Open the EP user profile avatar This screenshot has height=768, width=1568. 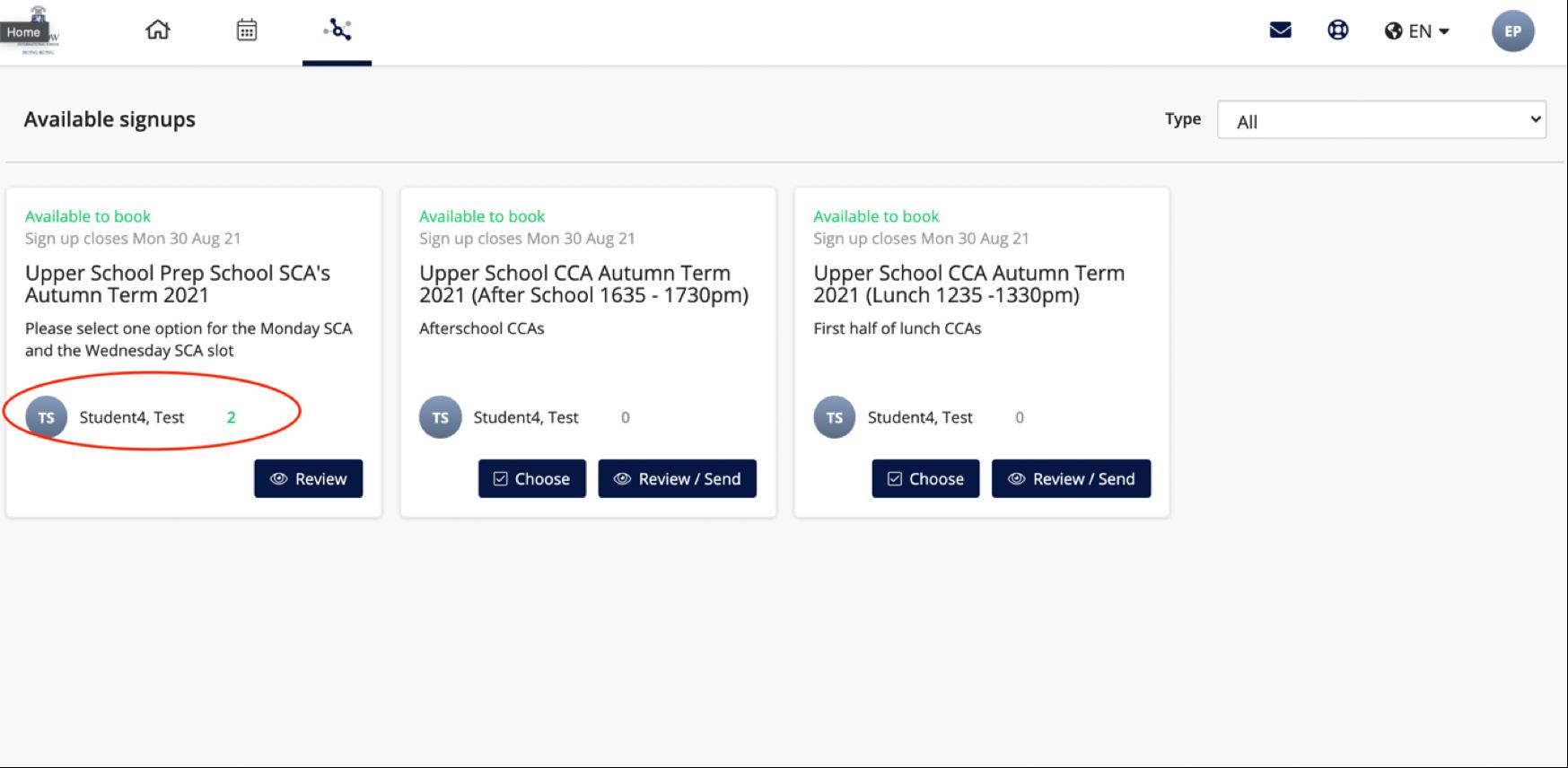(1512, 31)
